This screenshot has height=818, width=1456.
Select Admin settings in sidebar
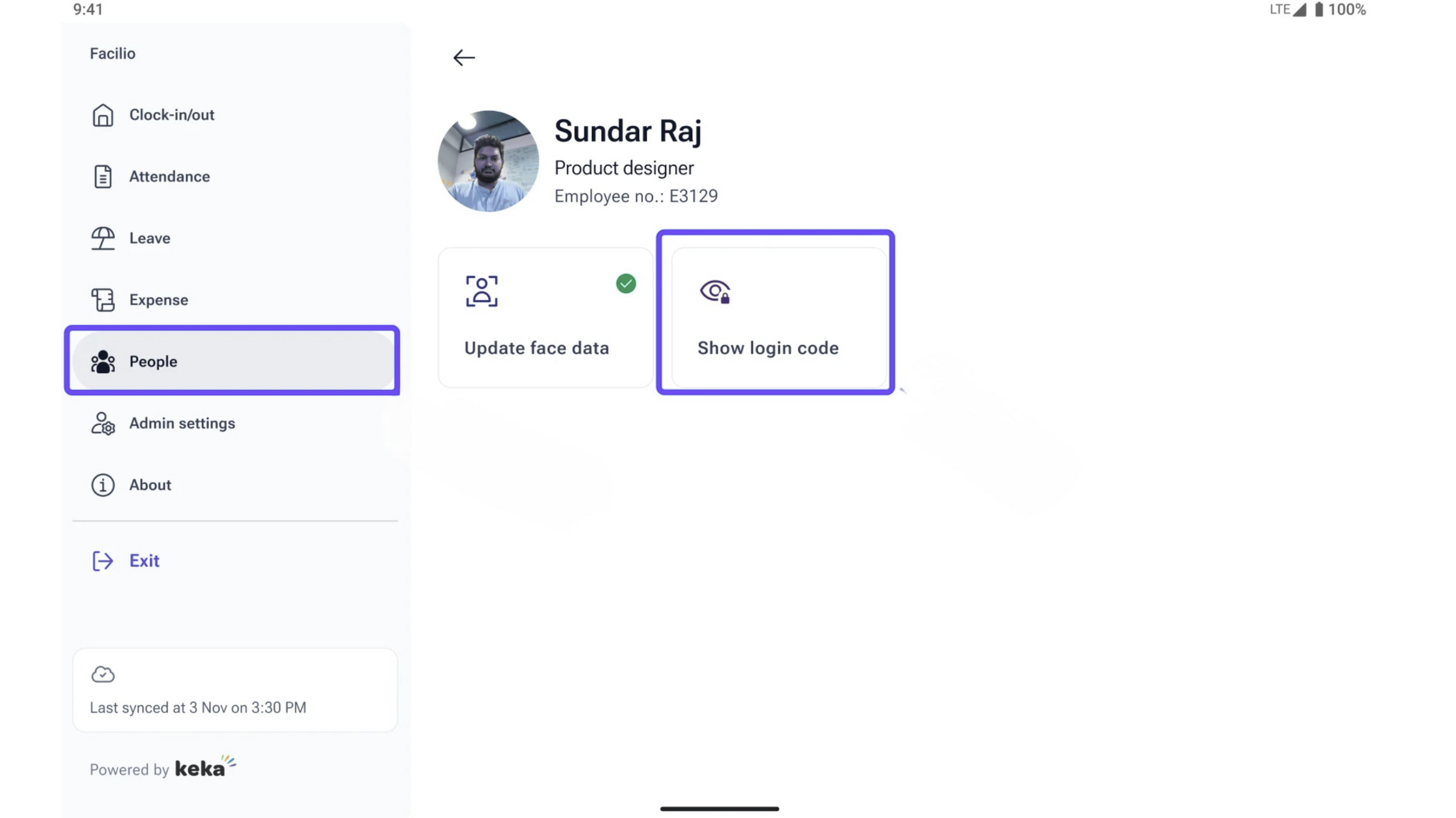(181, 424)
